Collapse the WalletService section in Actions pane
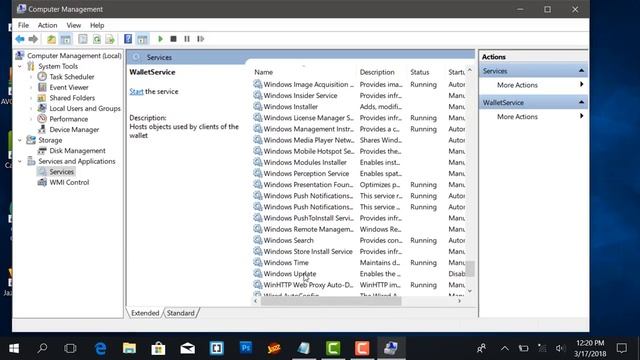The height and width of the screenshot is (360, 640). (581, 102)
